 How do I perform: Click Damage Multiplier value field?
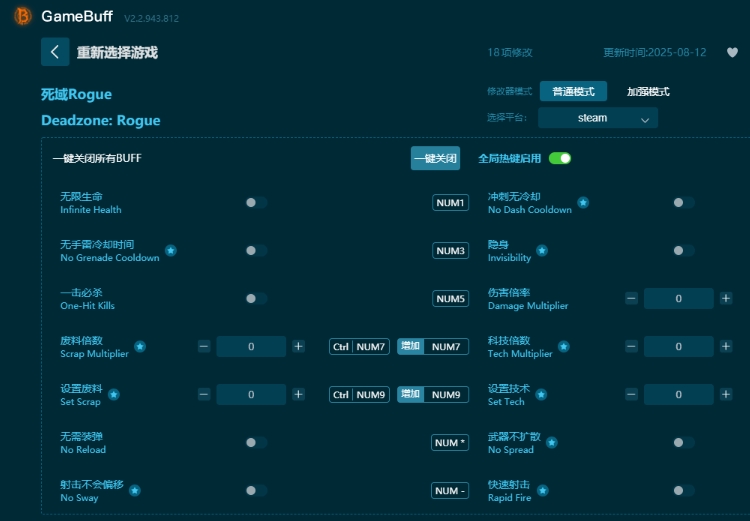coord(679,299)
